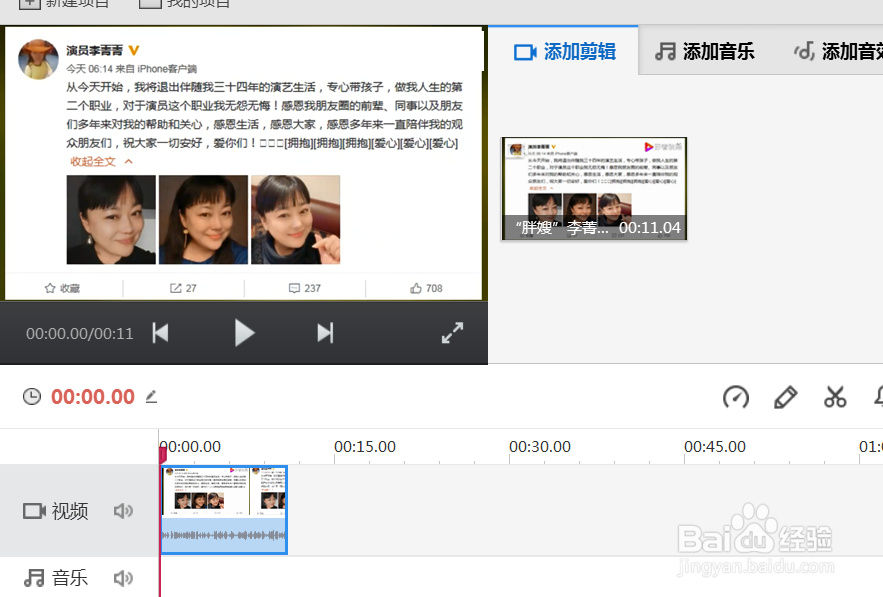The width and height of the screenshot is (883, 597).
Task: Click the small pencil next to 00:00.00
Action: pos(151,397)
